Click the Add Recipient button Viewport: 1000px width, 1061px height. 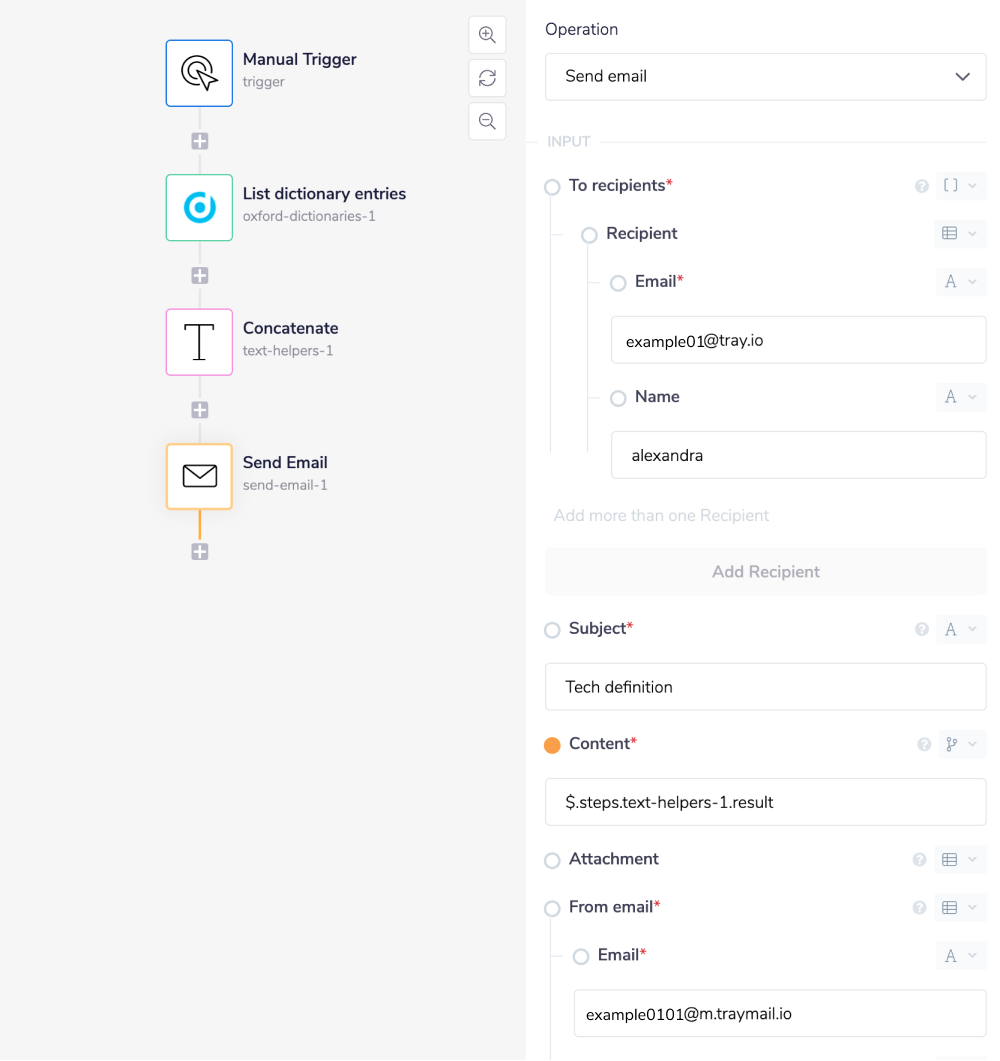[x=766, y=572]
